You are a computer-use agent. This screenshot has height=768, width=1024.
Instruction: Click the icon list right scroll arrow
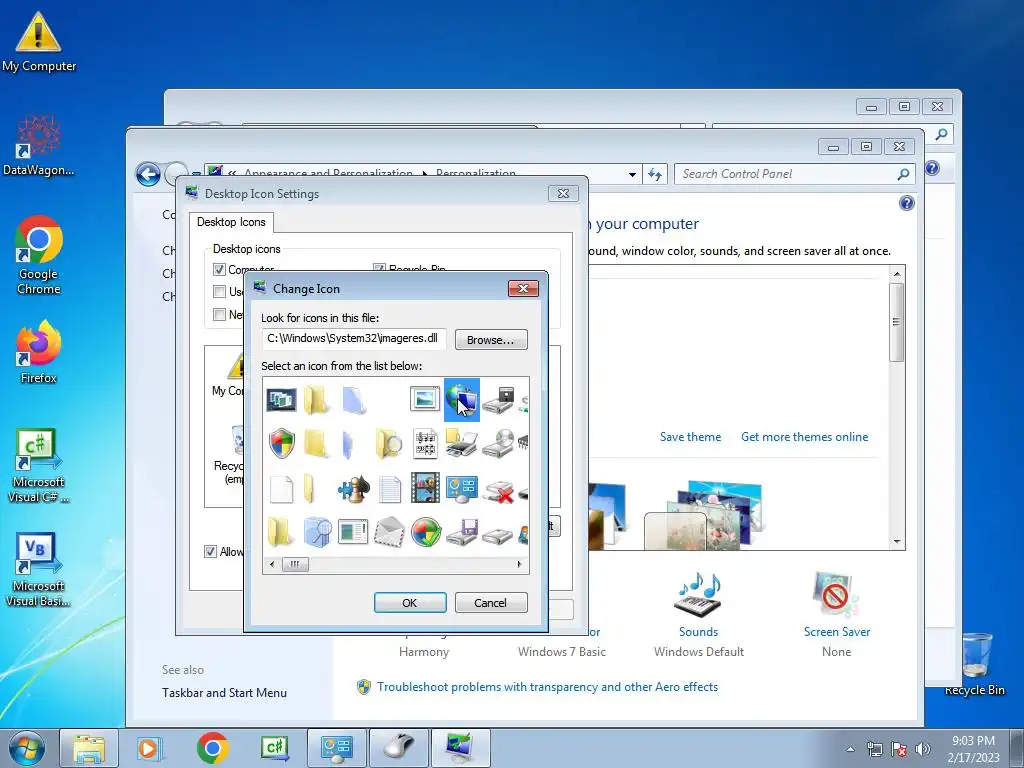click(x=519, y=564)
